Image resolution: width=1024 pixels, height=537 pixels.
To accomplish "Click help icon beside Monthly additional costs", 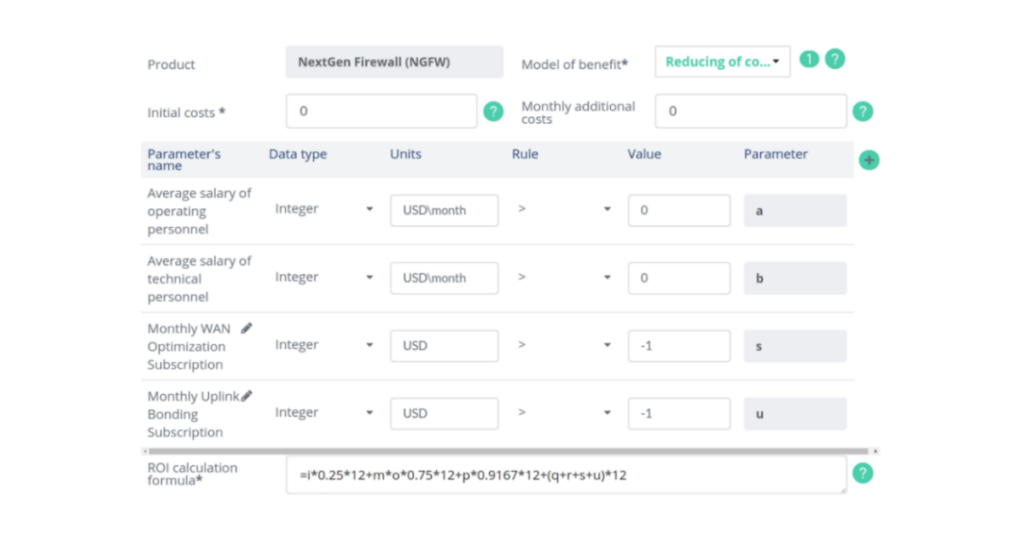I will point(863,112).
